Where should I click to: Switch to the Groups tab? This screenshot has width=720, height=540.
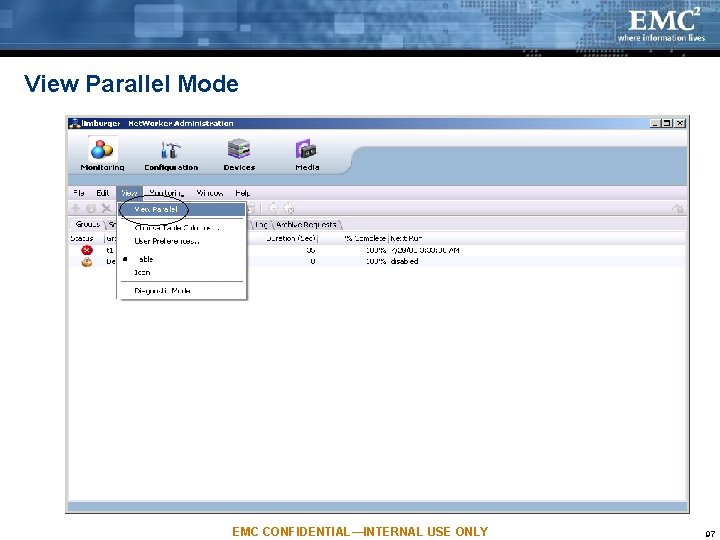[x=88, y=224]
